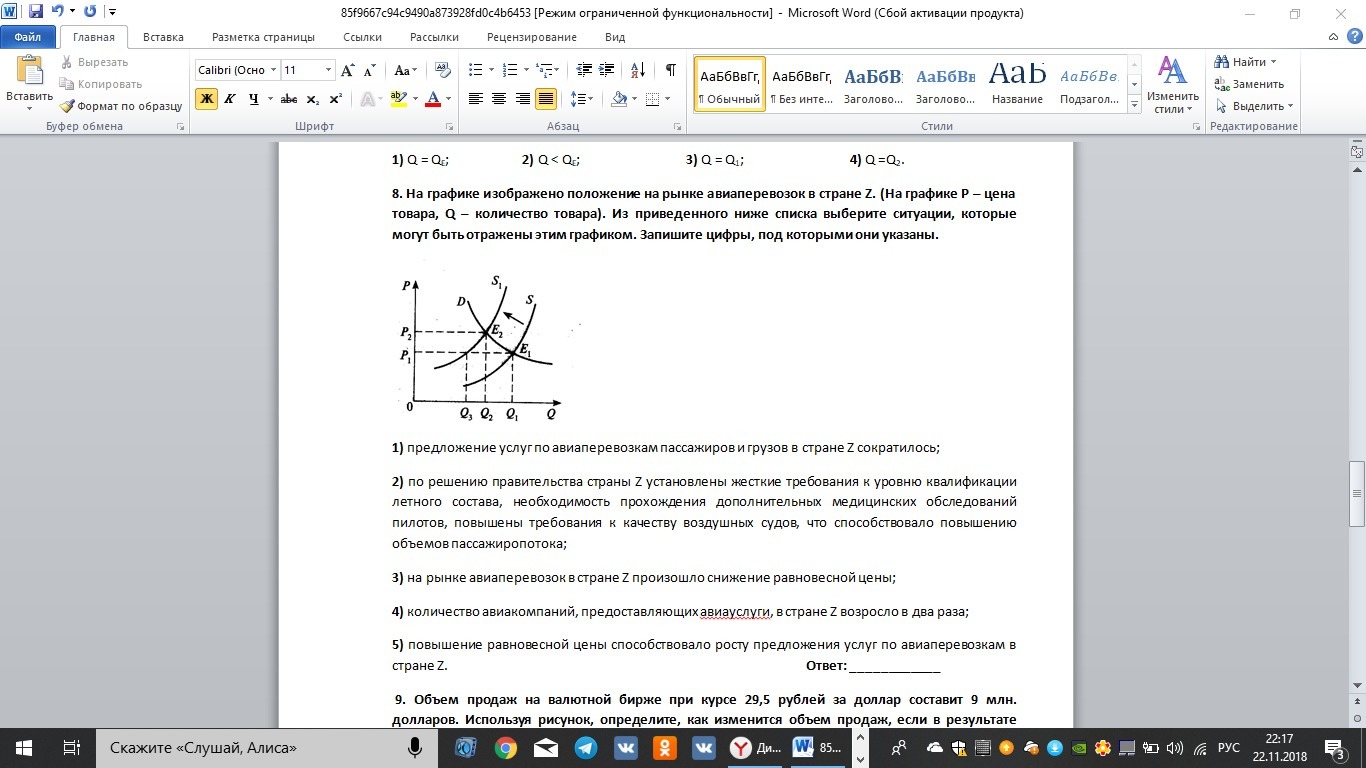Apply superscript formatting
The image size is (1366, 768).
click(335, 99)
